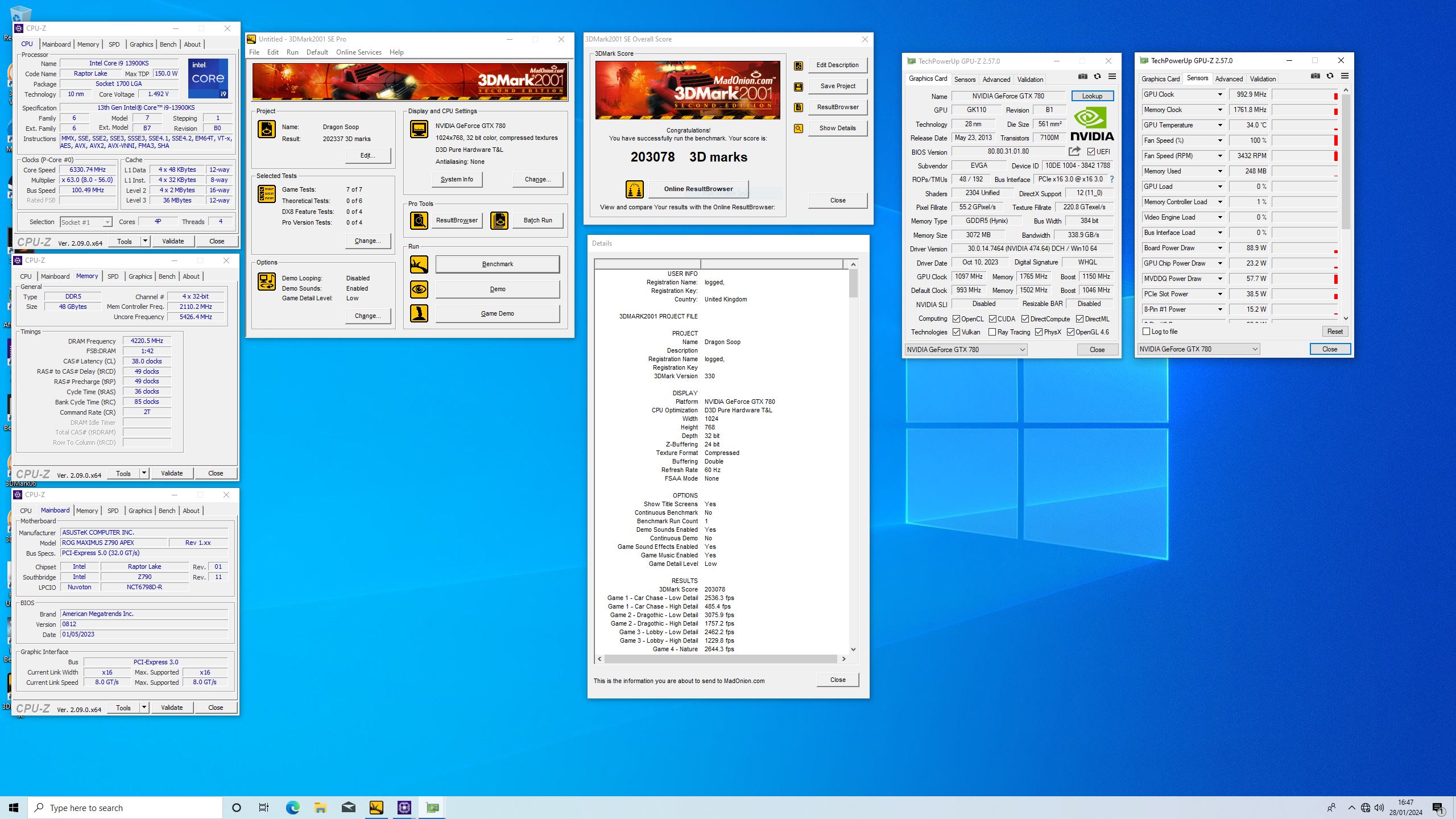
Task: Click the Details window horizontal scrollbar
Action: [721, 659]
